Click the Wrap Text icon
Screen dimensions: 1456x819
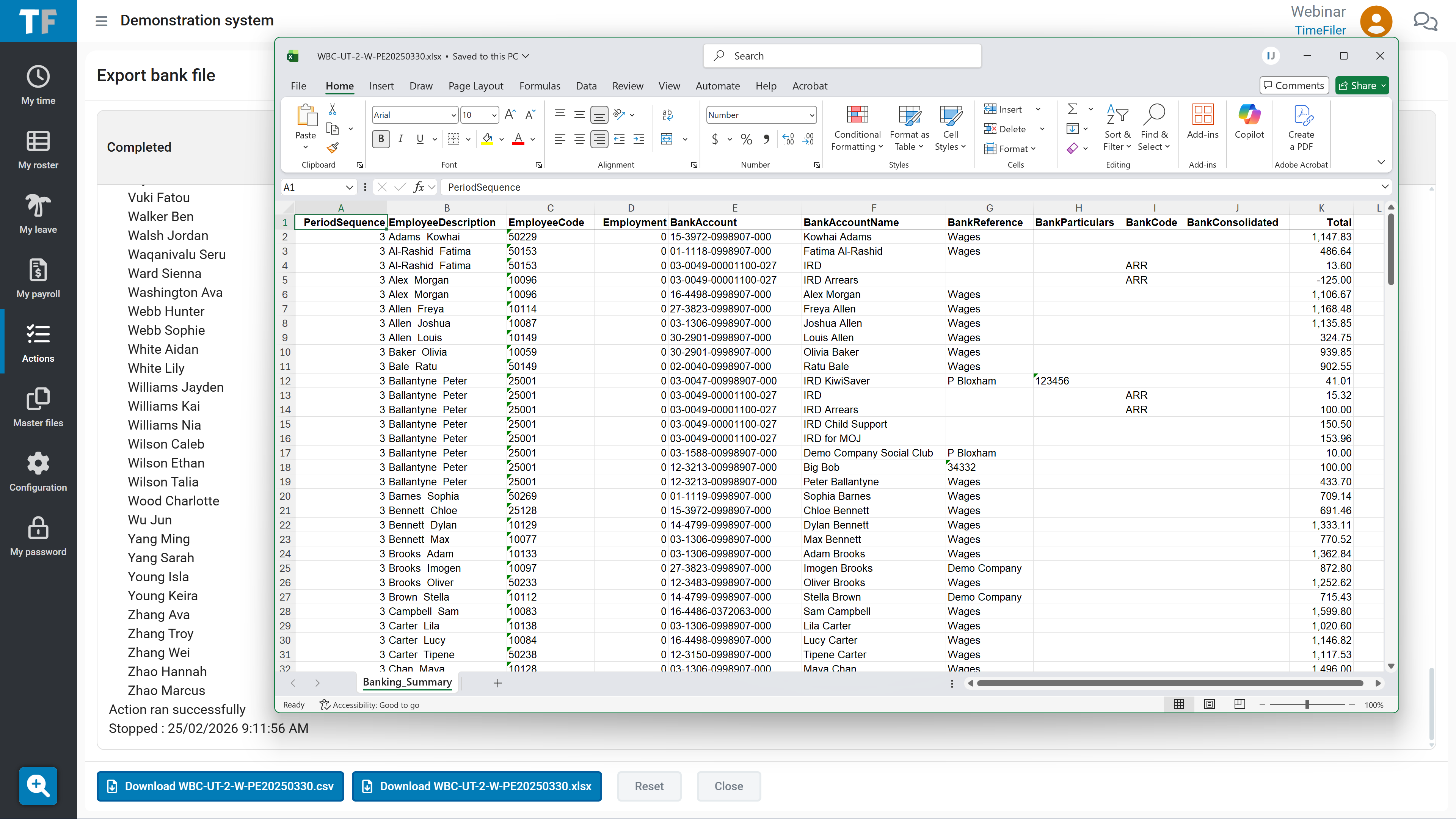pos(667,115)
